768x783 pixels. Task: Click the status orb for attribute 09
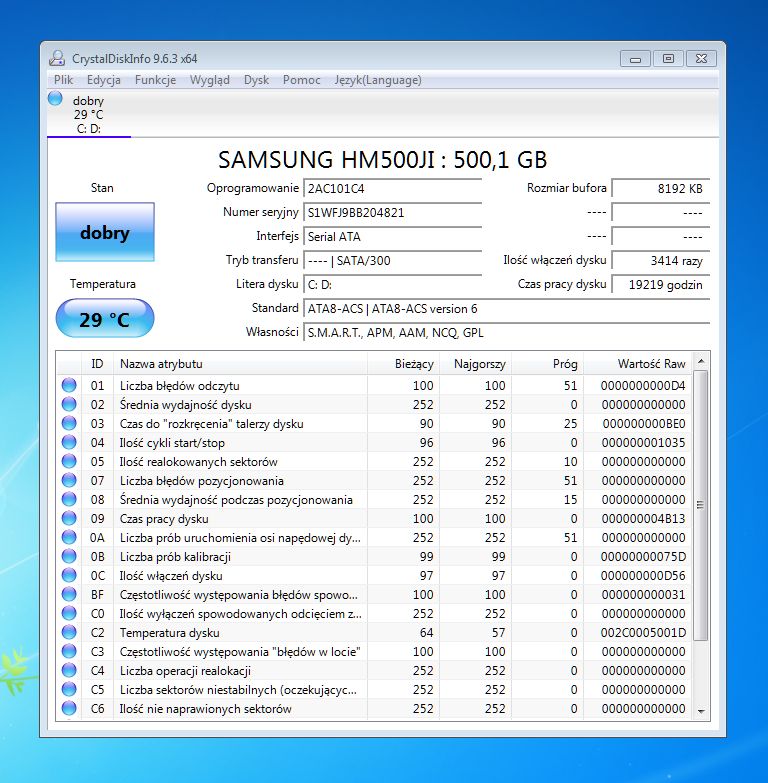point(69,518)
